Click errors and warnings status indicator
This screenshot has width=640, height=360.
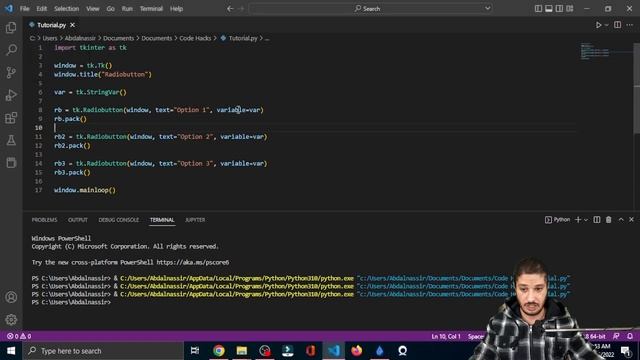pos(19,336)
